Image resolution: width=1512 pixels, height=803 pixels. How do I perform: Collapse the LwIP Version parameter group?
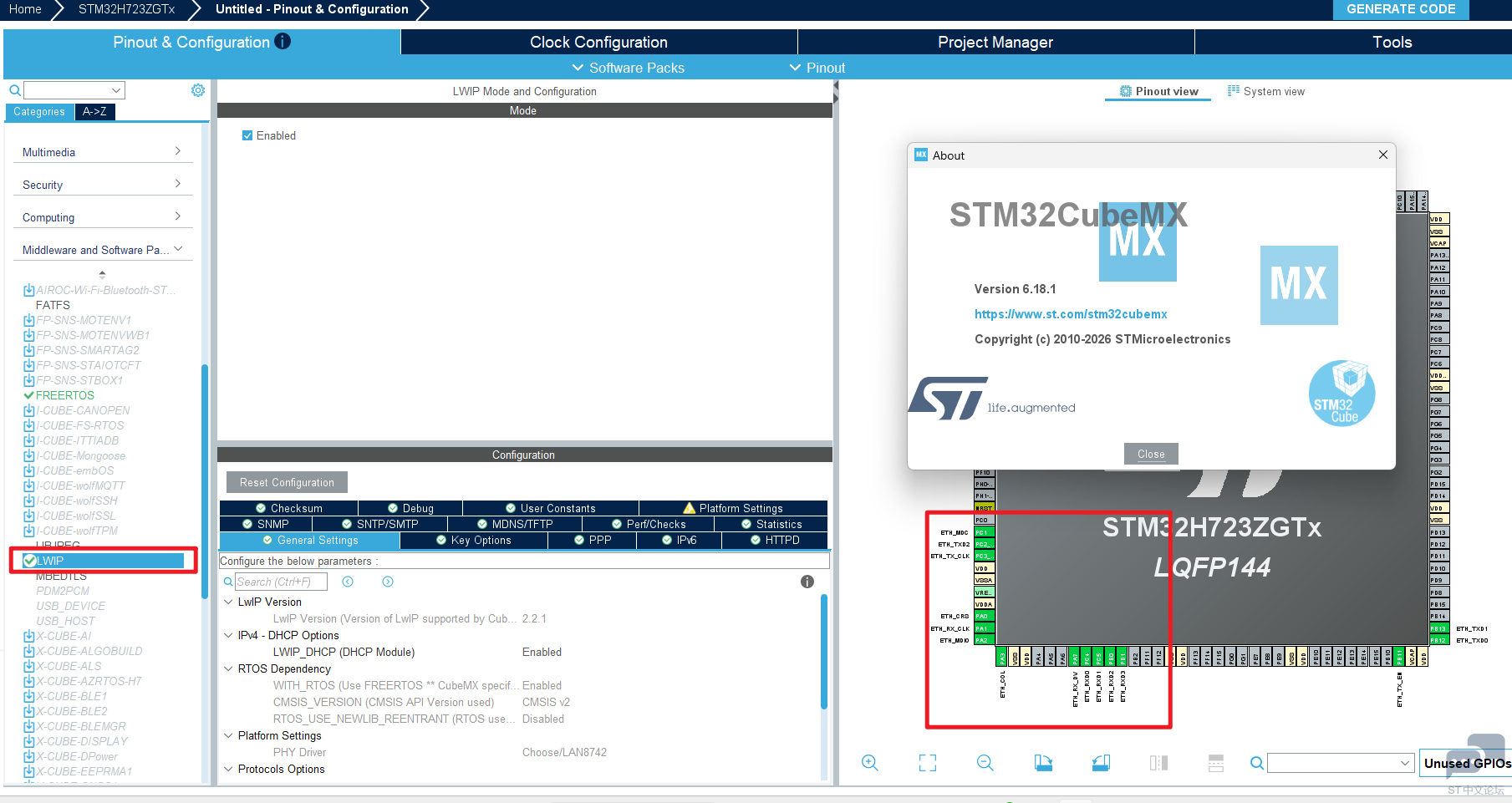228,602
